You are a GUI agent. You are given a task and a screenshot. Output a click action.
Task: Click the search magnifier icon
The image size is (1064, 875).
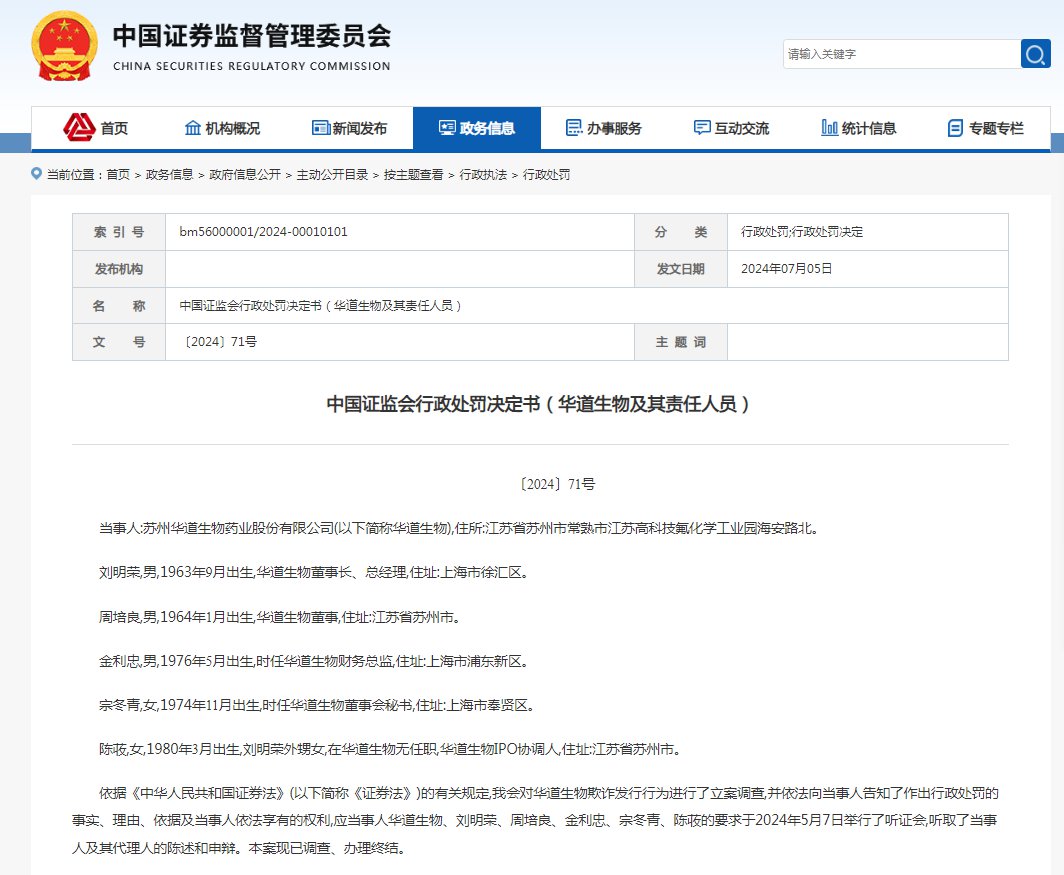click(x=1035, y=54)
